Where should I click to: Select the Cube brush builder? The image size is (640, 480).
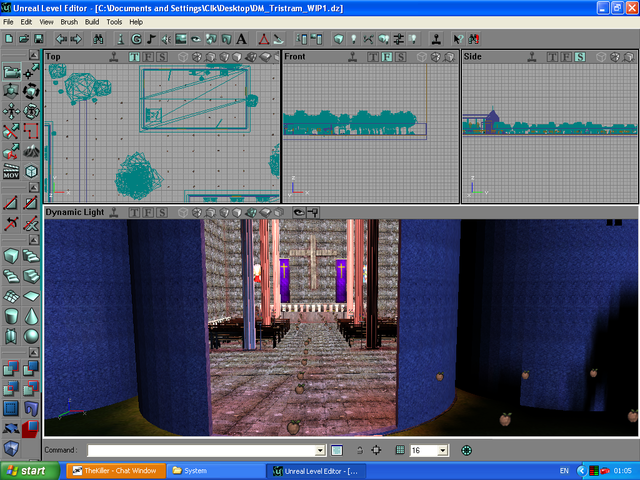click(x=11, y=257)
